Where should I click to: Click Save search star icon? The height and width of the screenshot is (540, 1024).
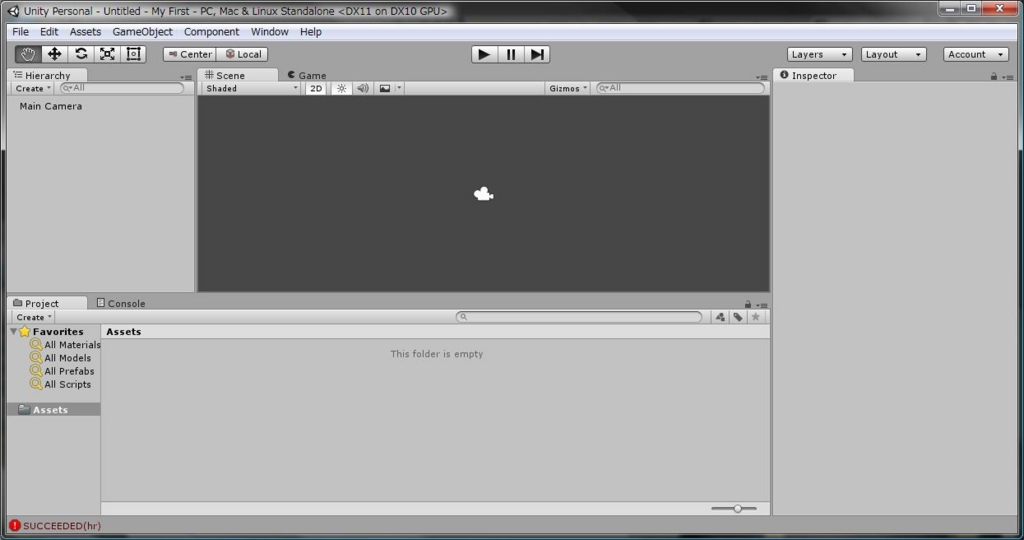pyautogui.click(x=756, y=317)
